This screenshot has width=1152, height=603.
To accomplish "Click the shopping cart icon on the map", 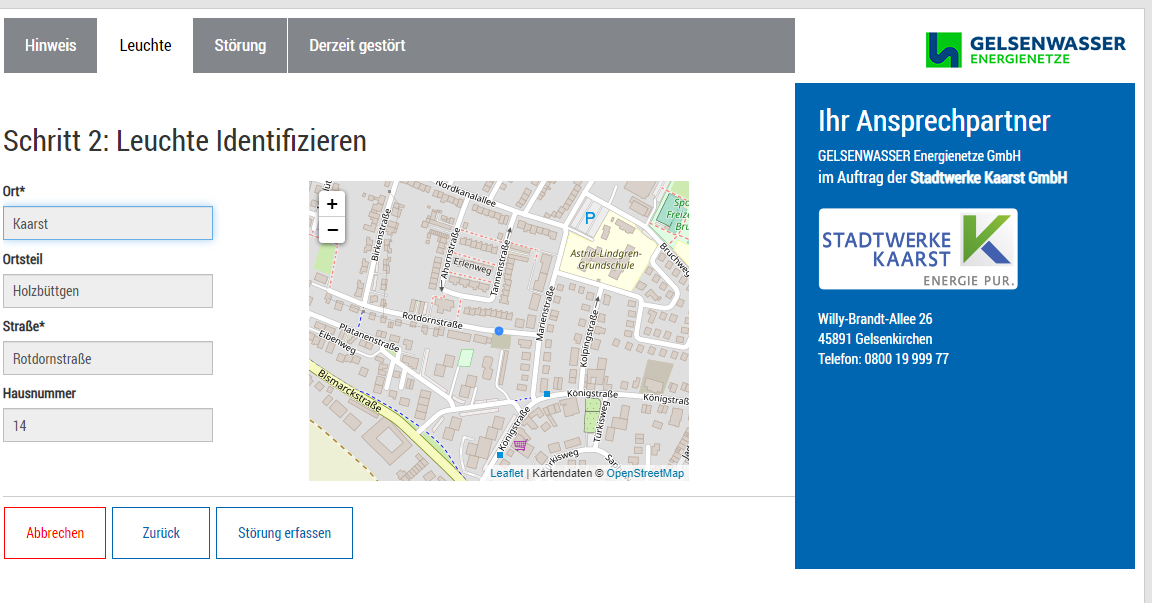I will tap(520, 445).
